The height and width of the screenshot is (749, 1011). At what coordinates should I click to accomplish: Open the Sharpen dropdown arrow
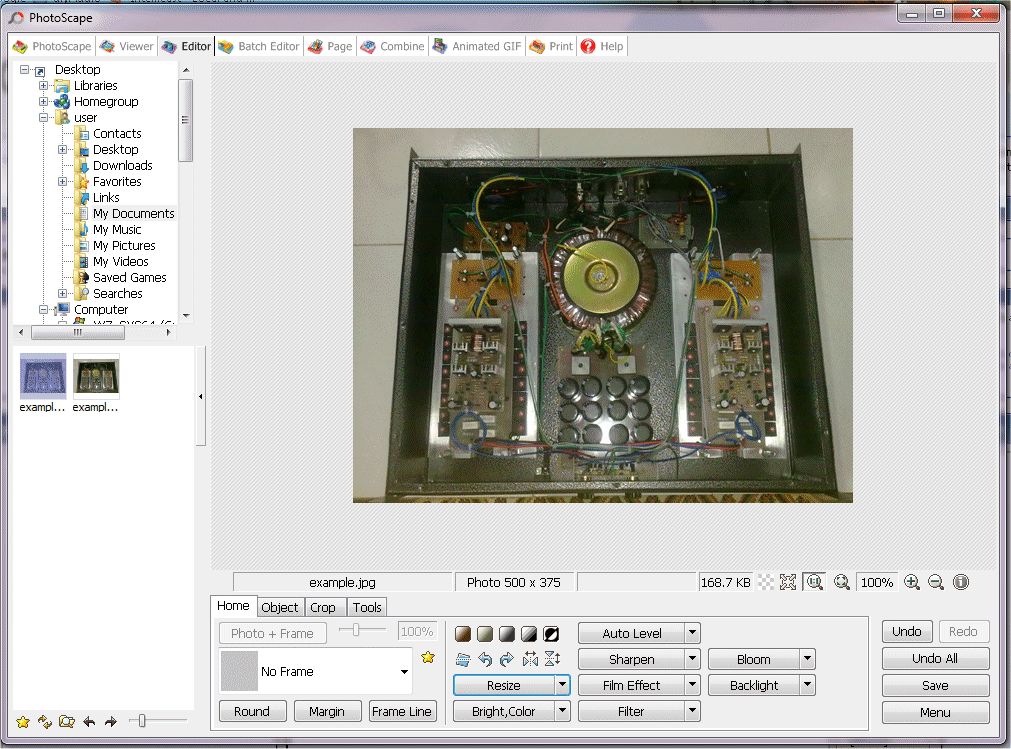pyautogui.click(x=692, y=659)
